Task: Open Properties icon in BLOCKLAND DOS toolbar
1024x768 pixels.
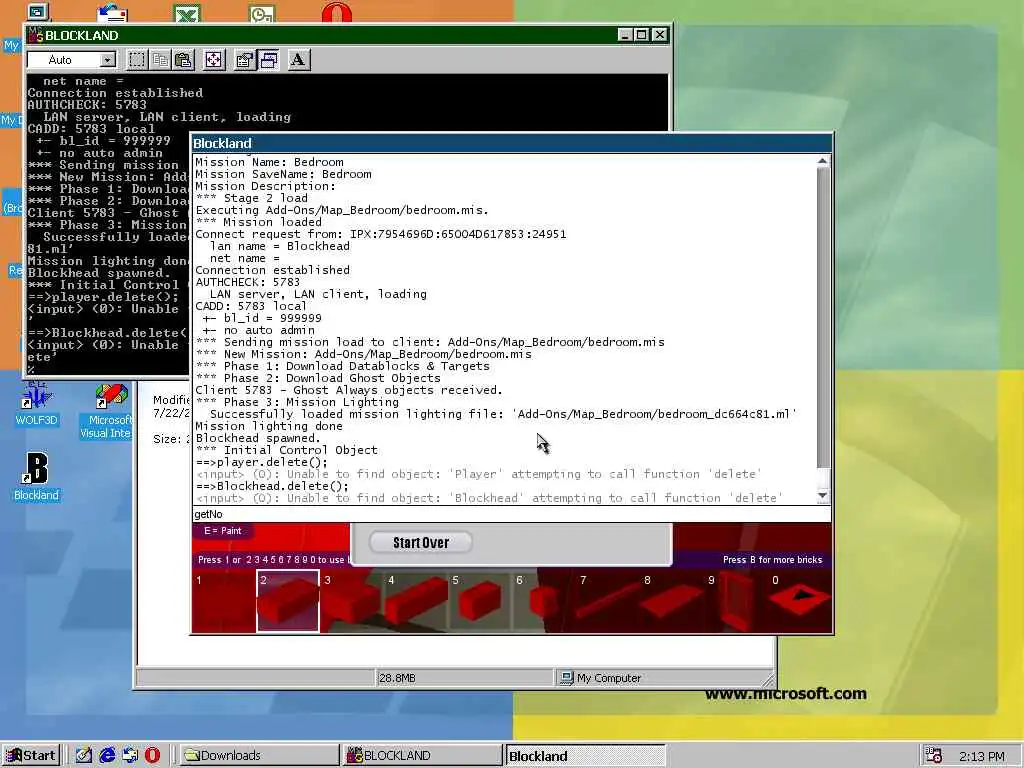Action: point(244,60)
